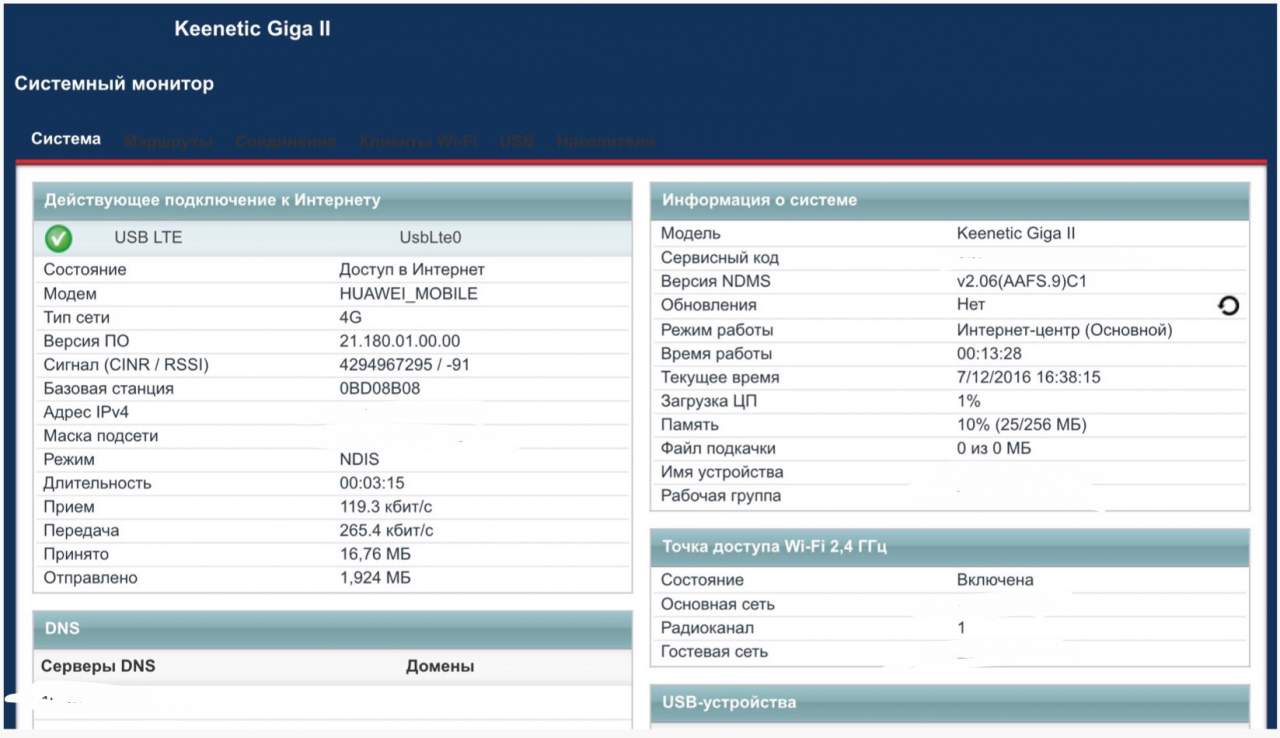Click the Адрес IPv4 label

tap(86, 412)
